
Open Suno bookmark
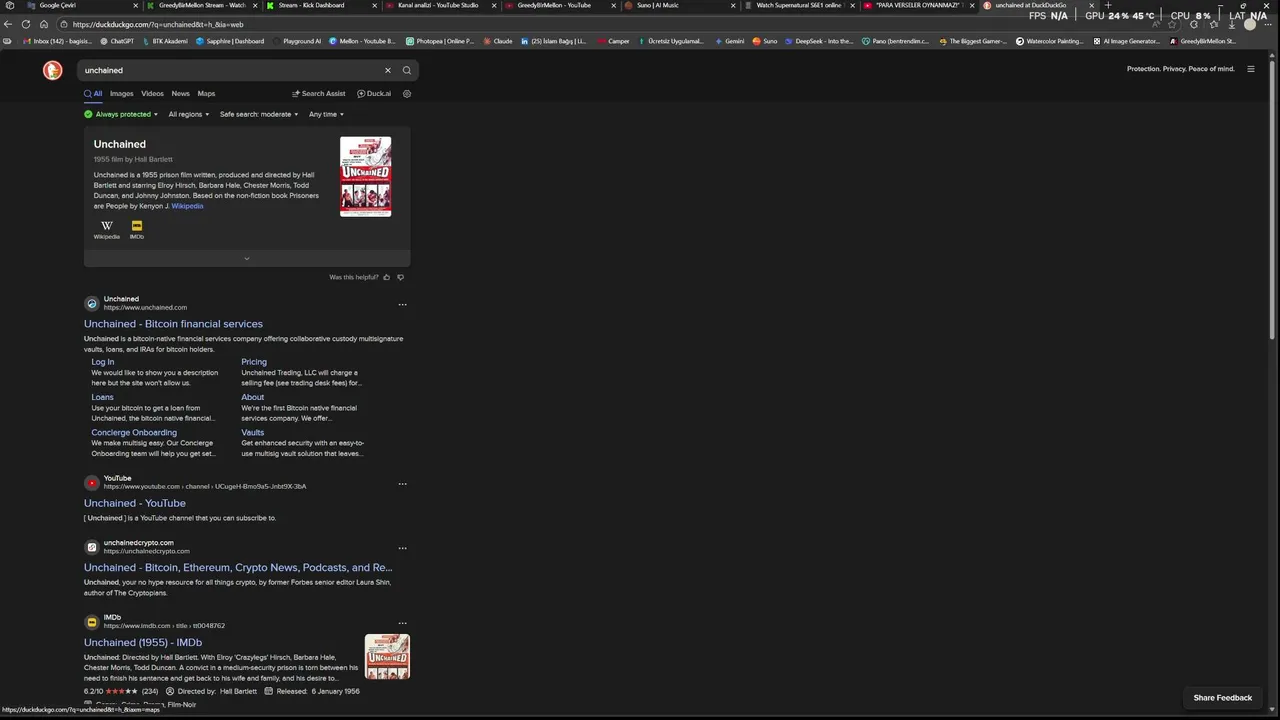coord(766,41)
